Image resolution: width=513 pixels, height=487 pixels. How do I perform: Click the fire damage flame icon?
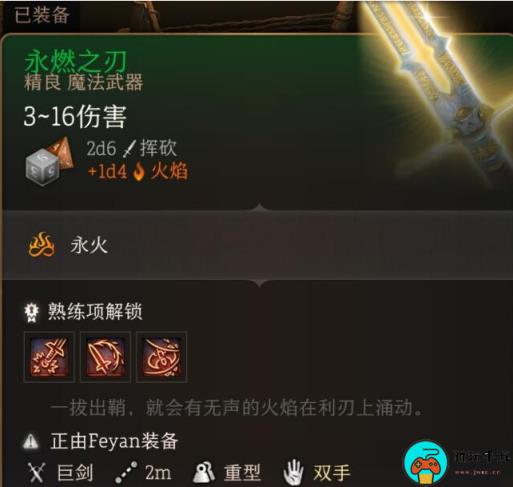tap(138, 172)
